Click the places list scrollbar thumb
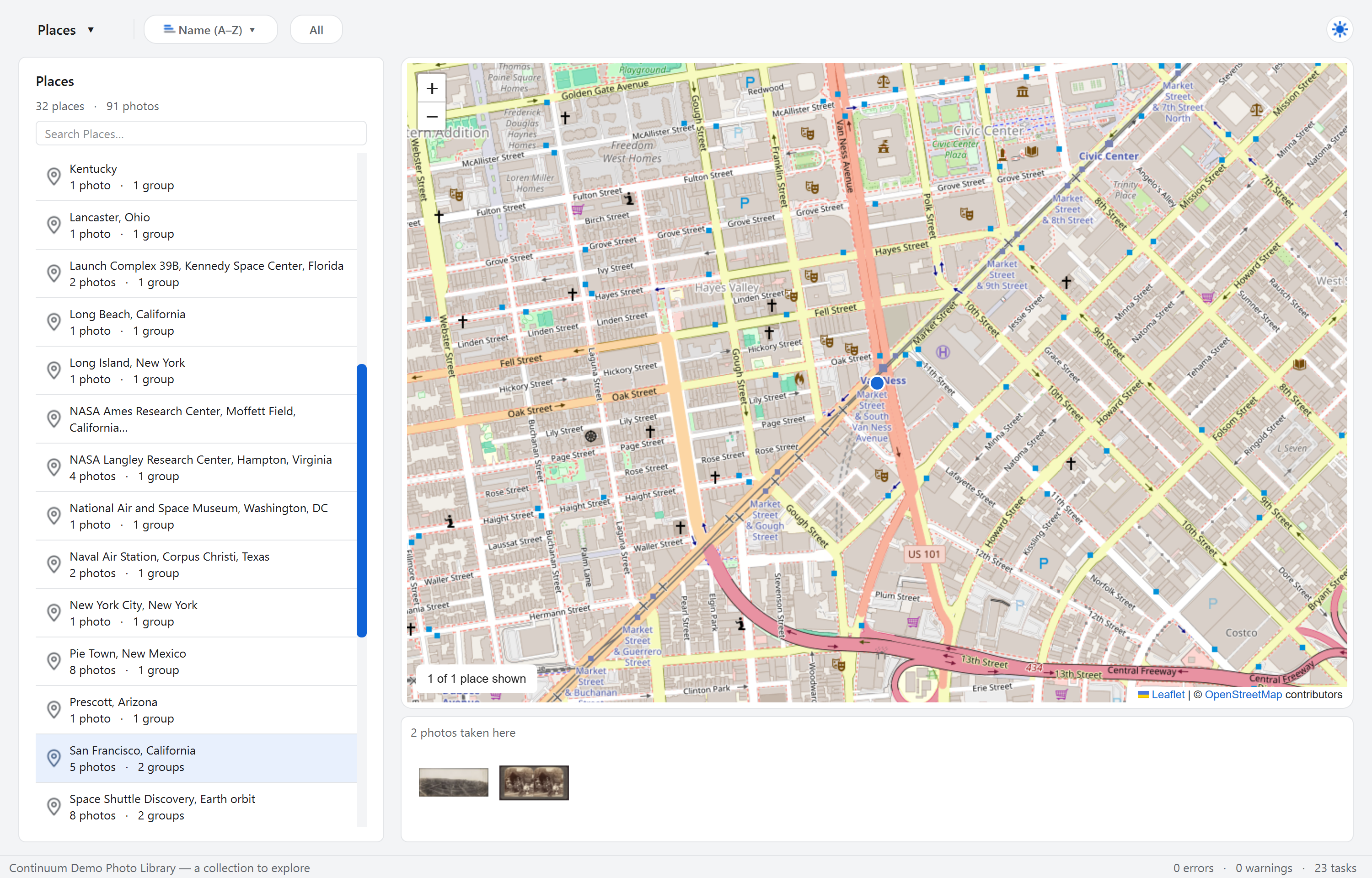The width and height of the screenshot is (1372, 878). click(361, 500)
